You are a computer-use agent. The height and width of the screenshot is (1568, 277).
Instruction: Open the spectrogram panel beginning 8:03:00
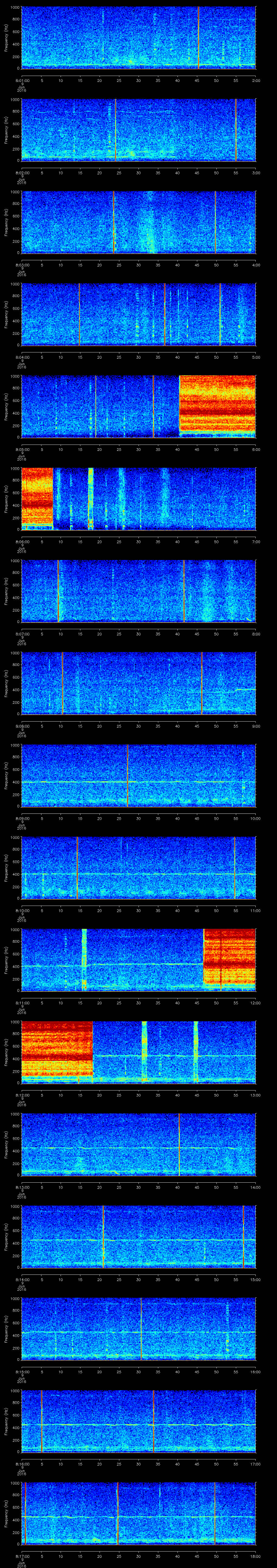point(138,222)
